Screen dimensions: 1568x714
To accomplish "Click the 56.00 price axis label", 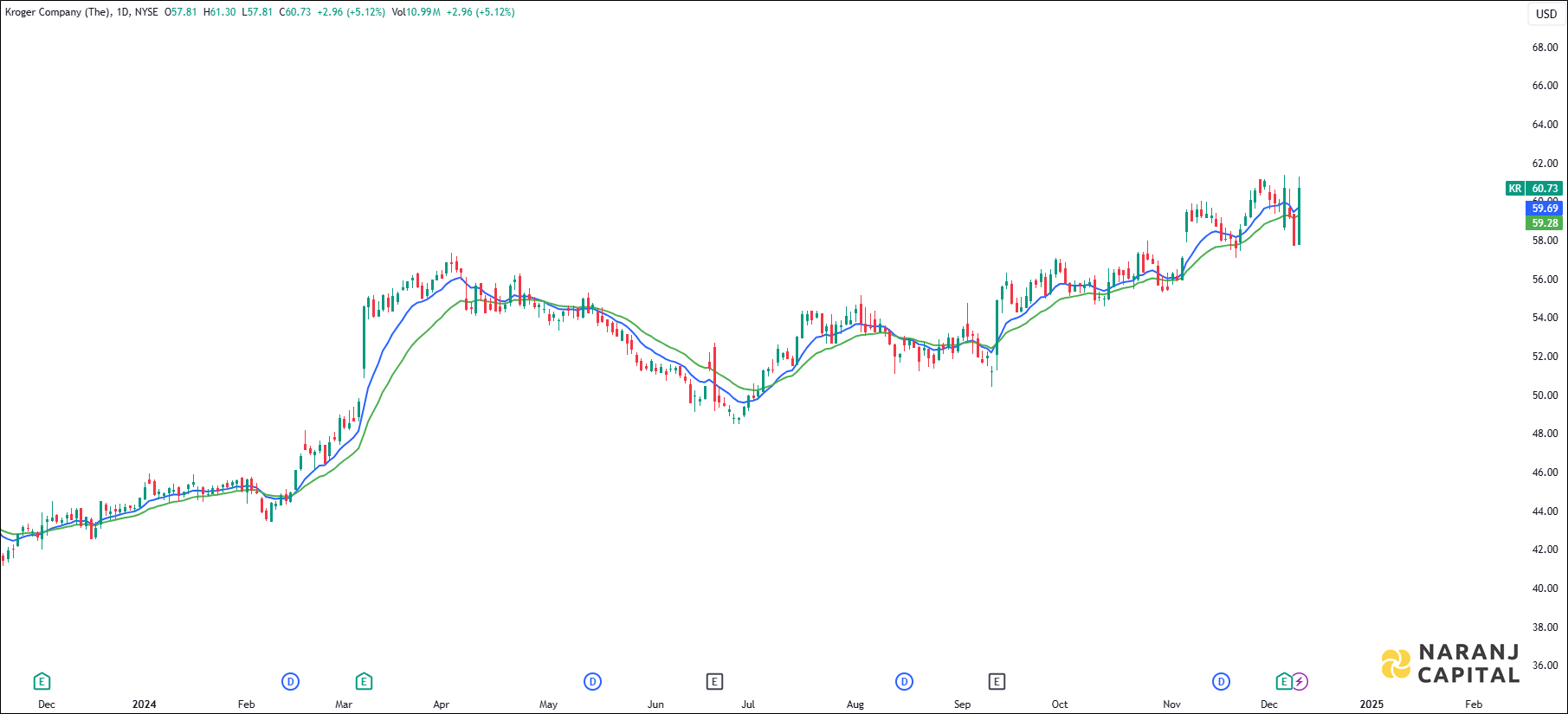I will pos(1545,280).
